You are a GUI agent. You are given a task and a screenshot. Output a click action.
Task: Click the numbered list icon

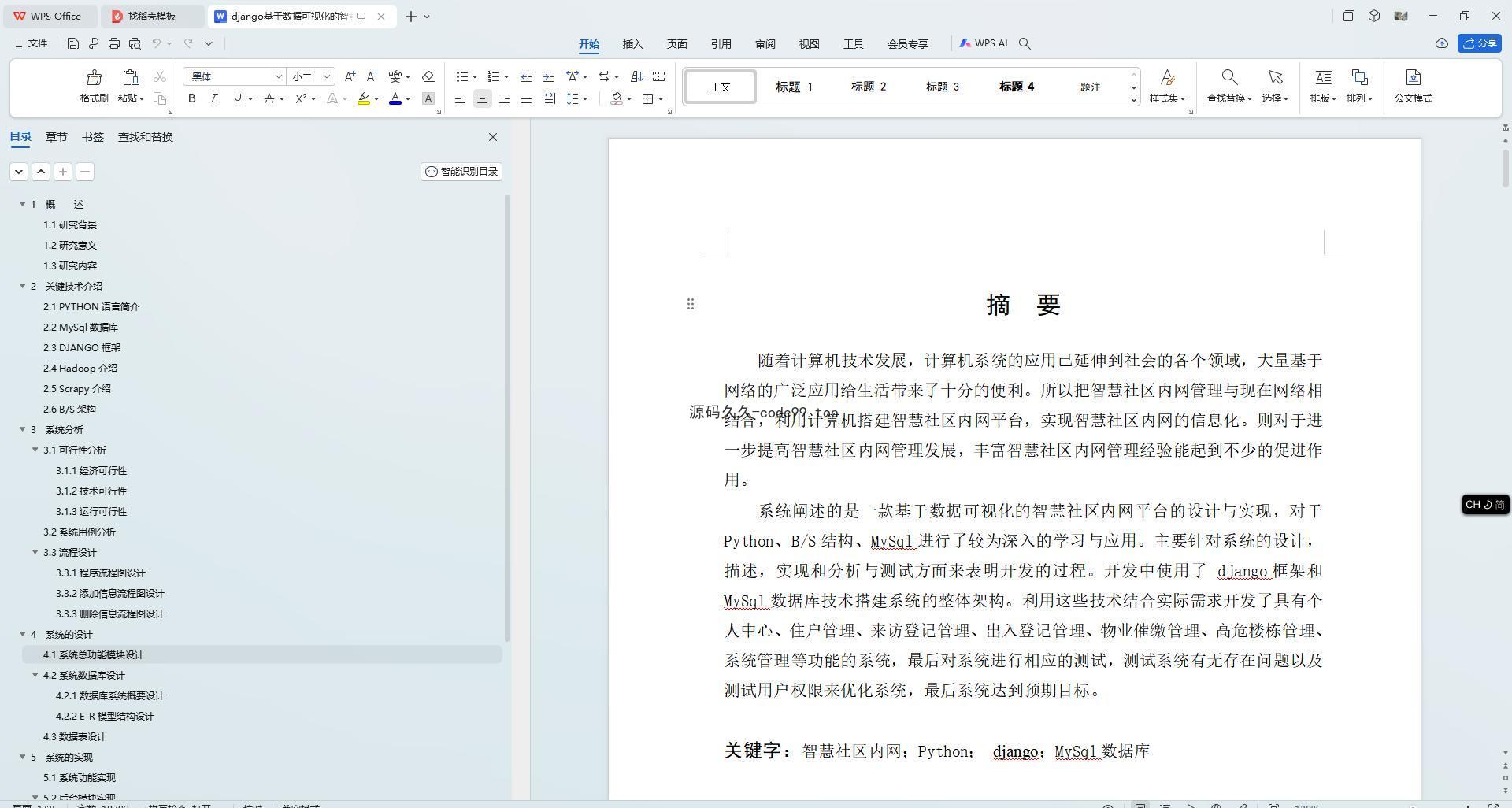point(494,76)
